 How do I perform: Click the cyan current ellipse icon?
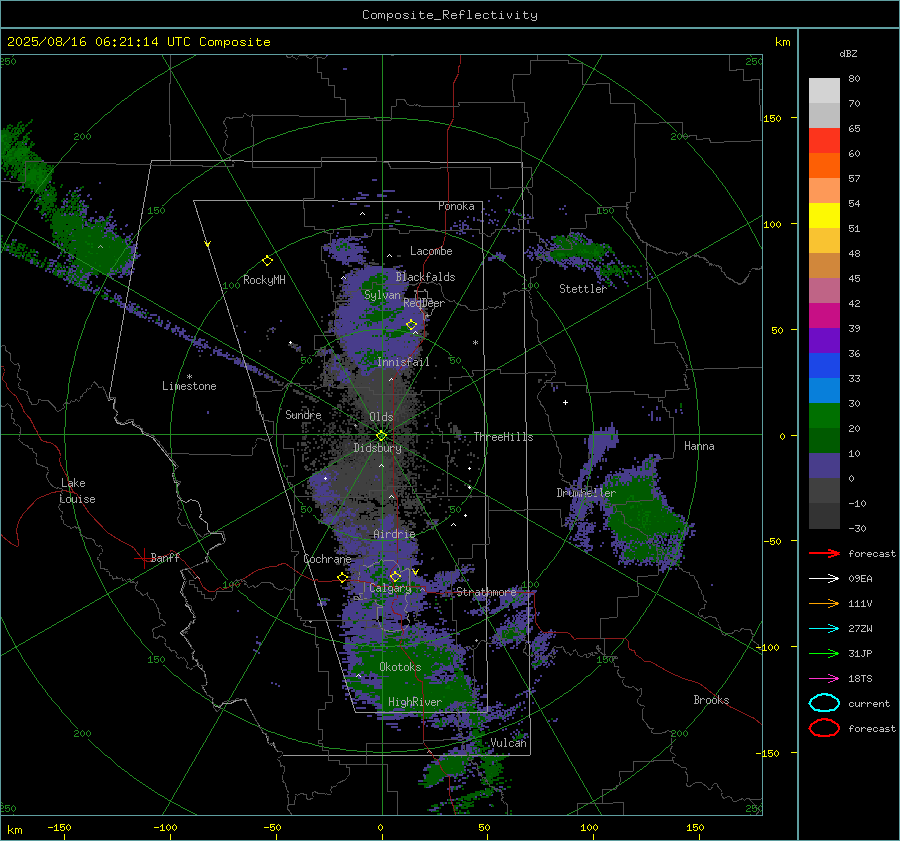(824, 703)
